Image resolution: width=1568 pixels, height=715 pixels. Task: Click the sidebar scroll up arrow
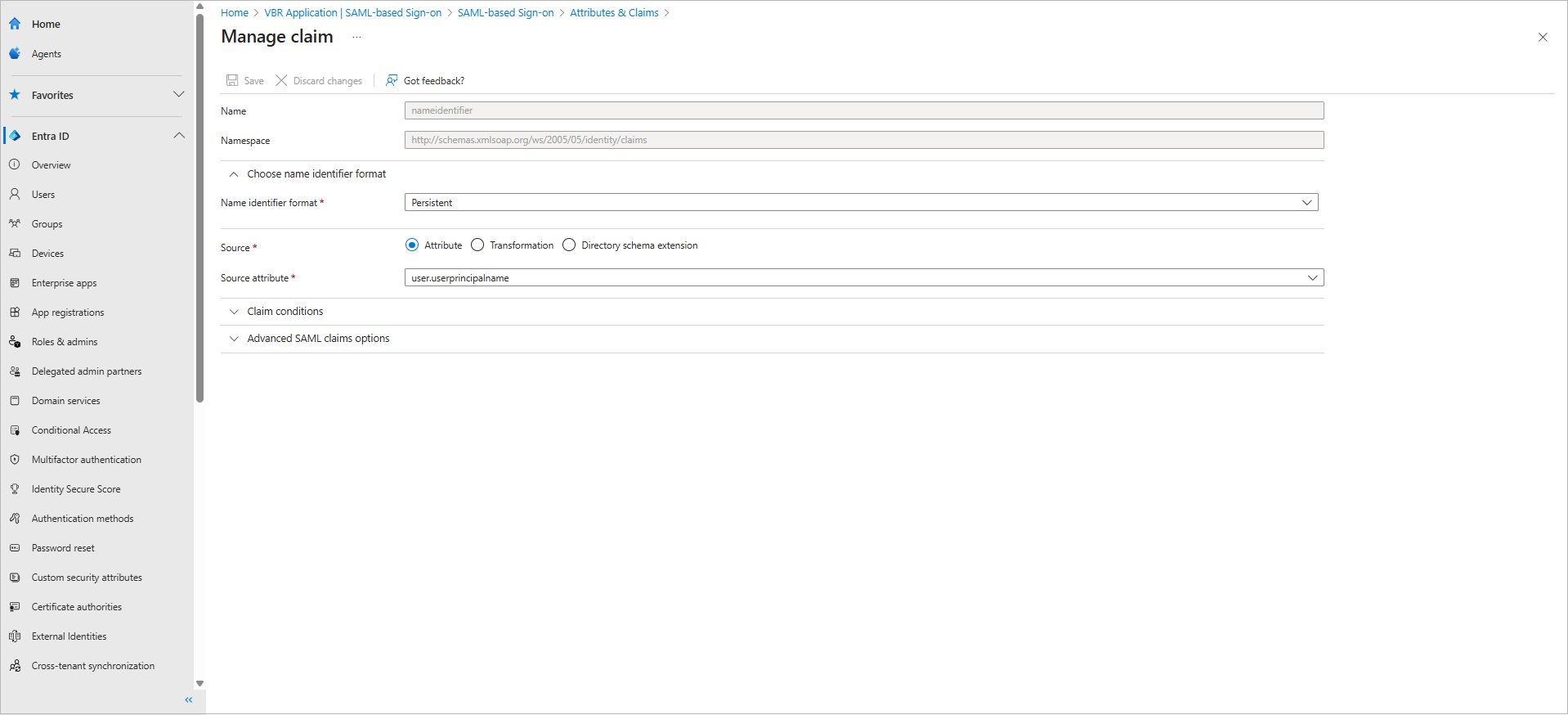(199, 7)
